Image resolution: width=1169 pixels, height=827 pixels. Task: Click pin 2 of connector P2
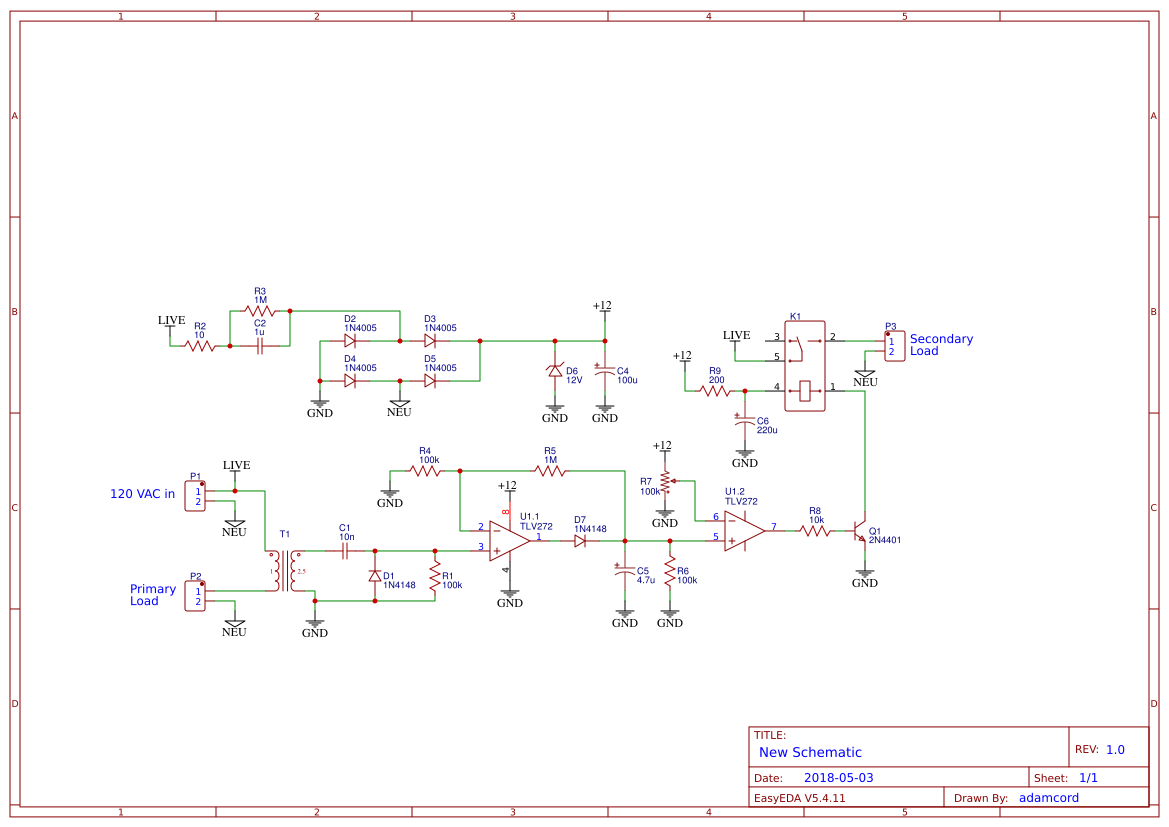point(196,601)
